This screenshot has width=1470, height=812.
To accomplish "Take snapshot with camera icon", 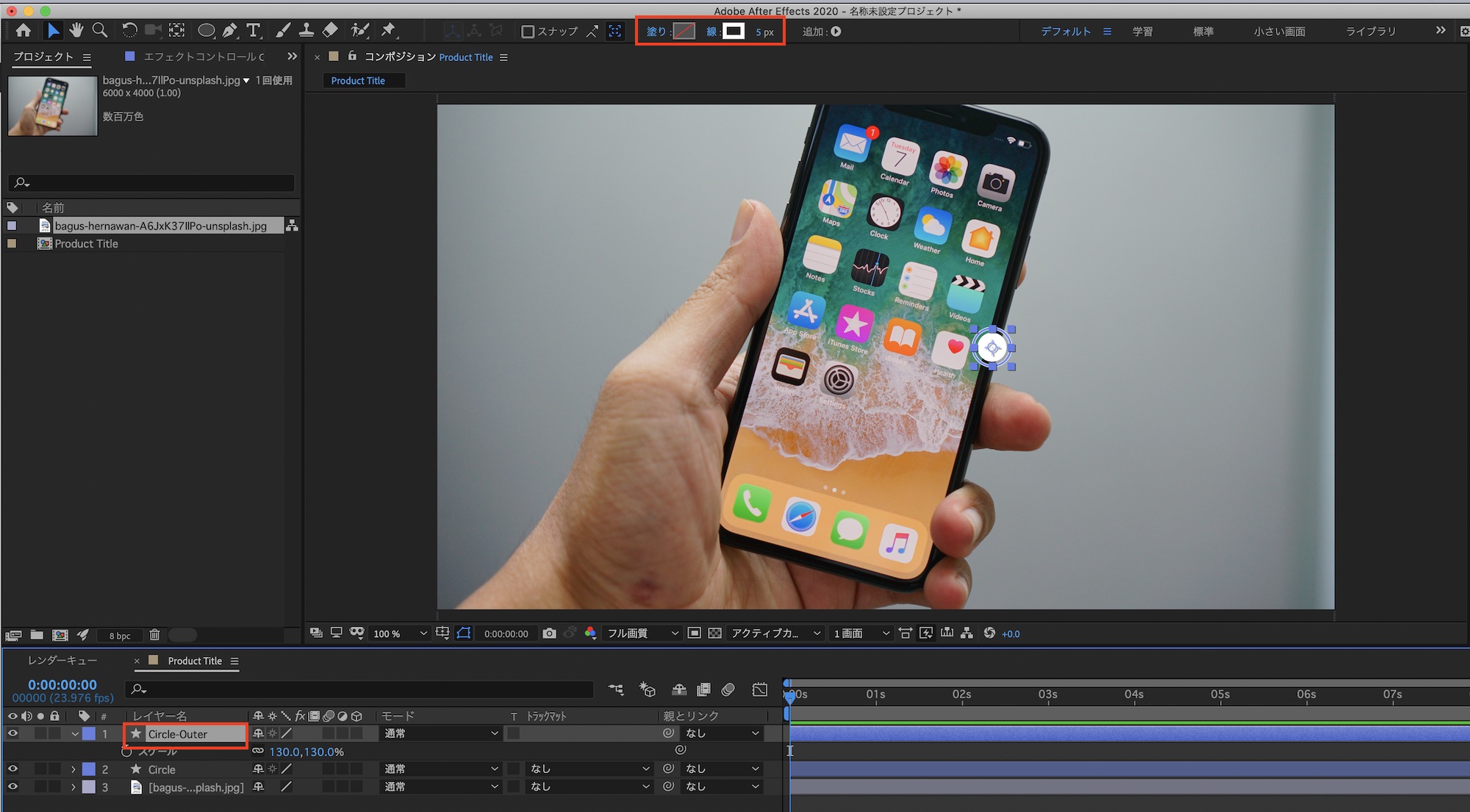I will point(549,633).
